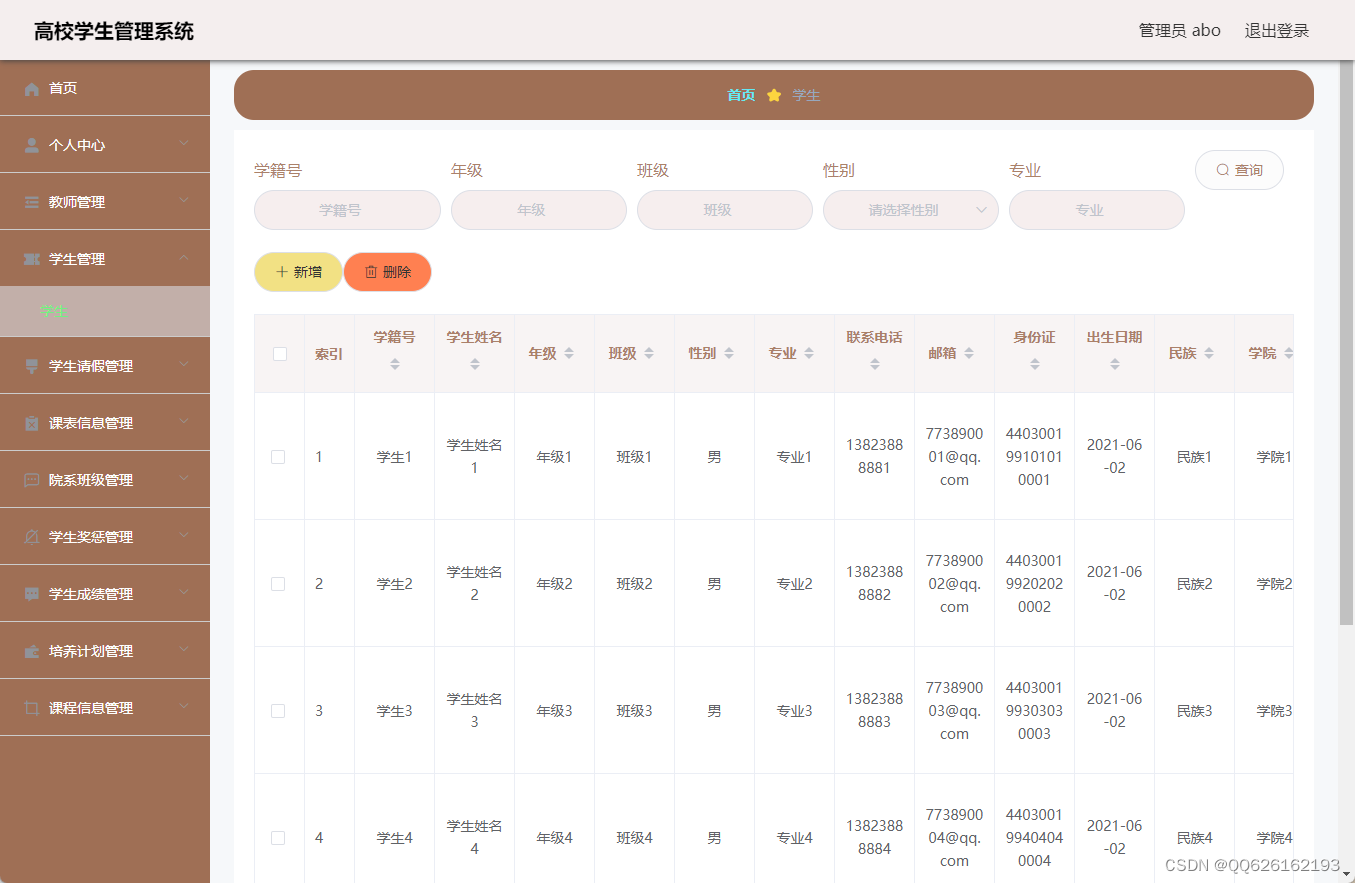Open the 请选择性别 dropdown
Screen dimensions: 1355x883
pos(911,210)
